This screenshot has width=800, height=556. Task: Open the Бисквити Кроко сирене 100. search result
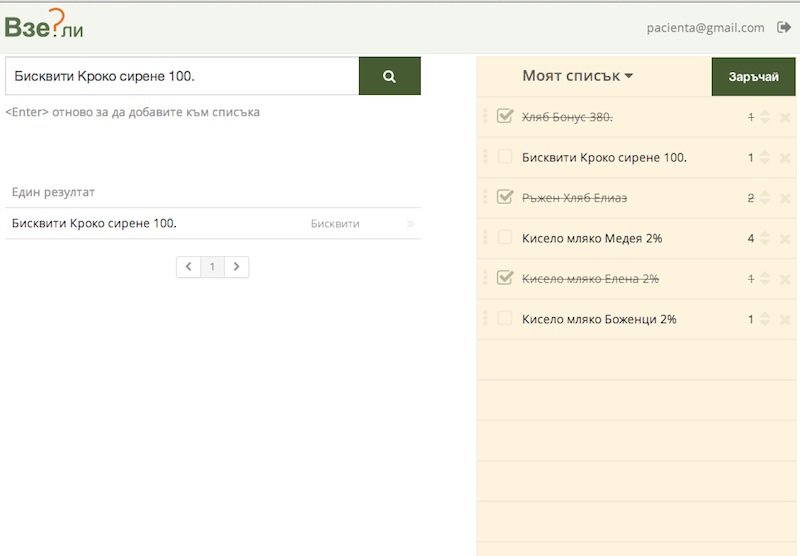click(x=213, y=223)
